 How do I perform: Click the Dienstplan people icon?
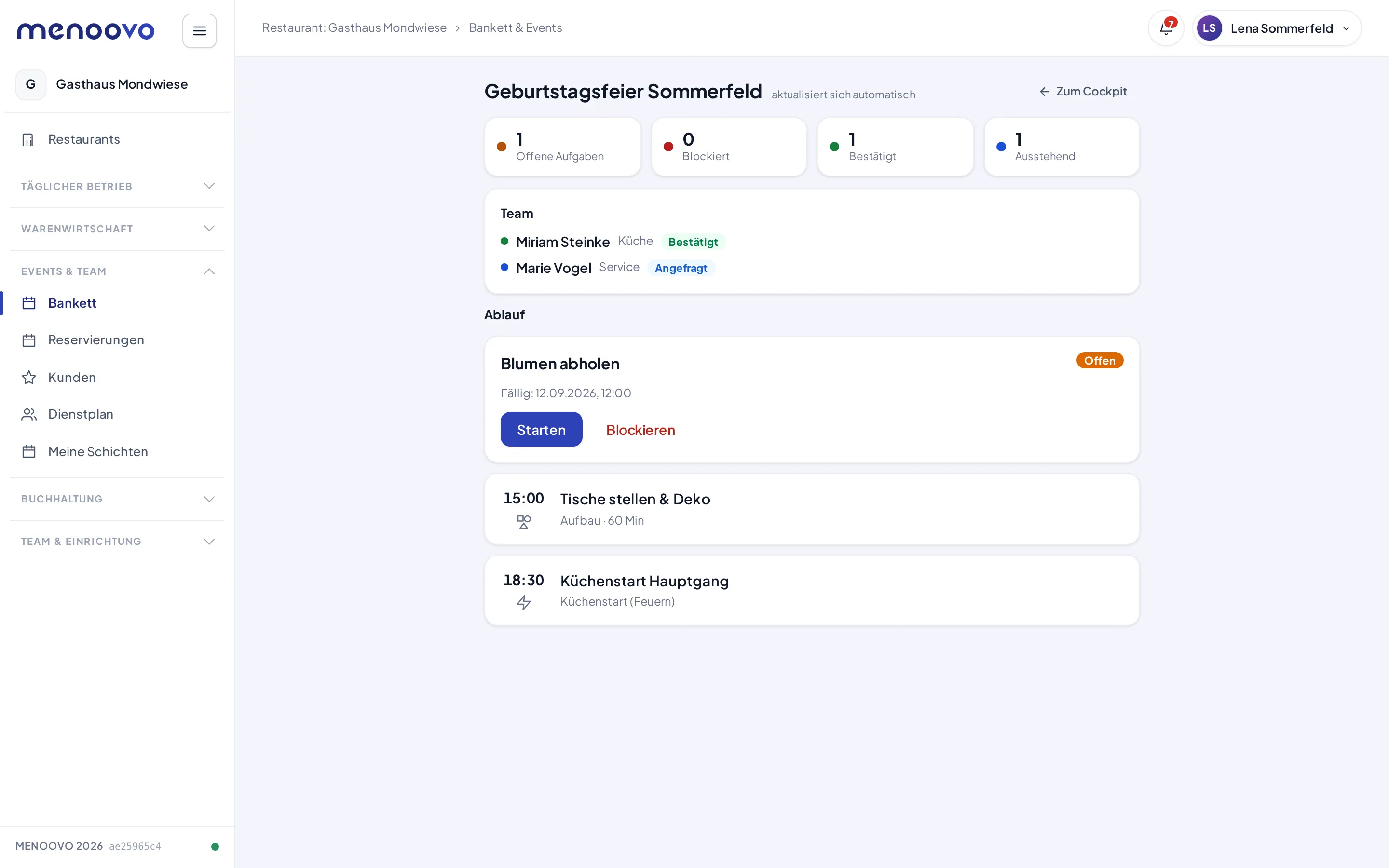coord(29,415)
